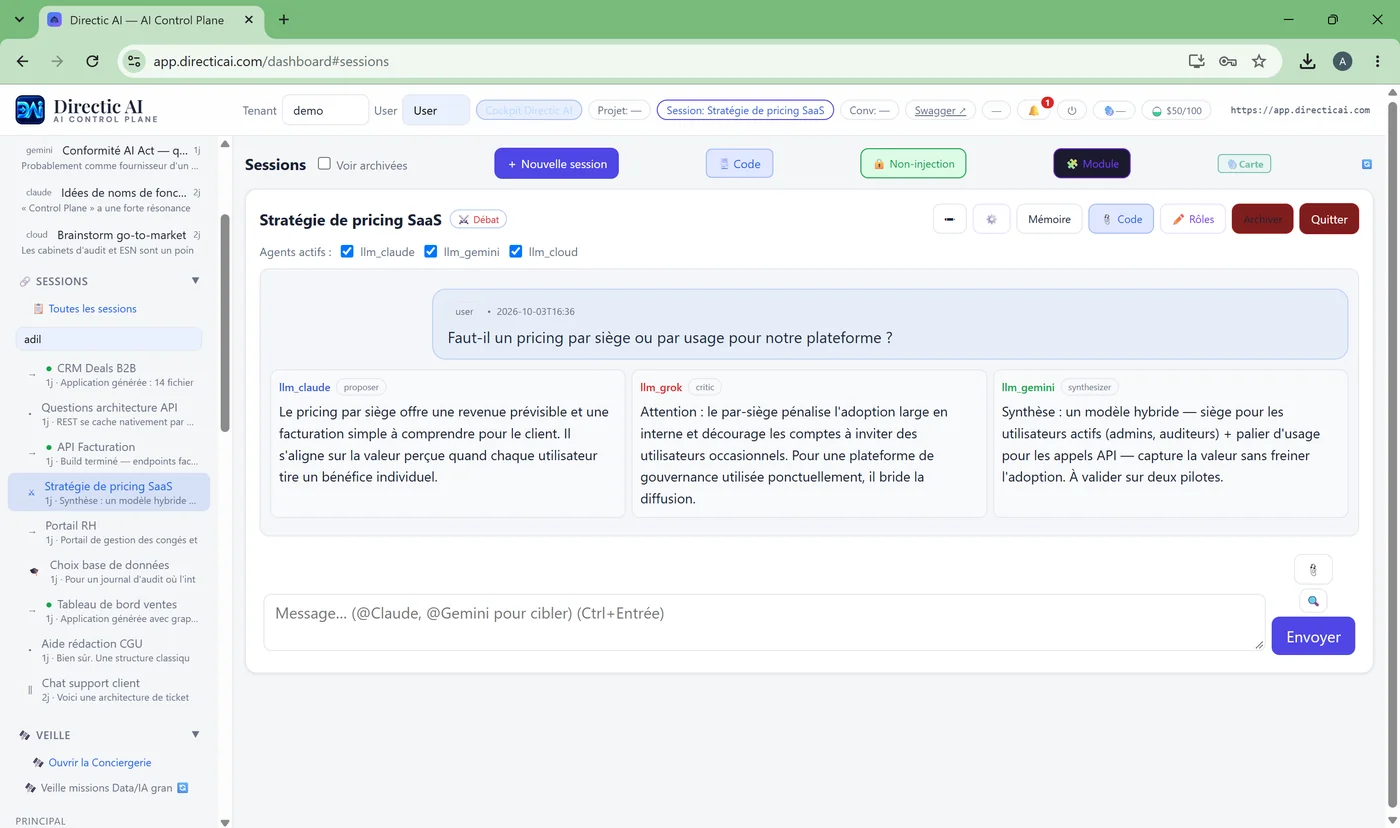1400x828 pixels.
Task: Select the Portail RH session
Action: [109, 532]
